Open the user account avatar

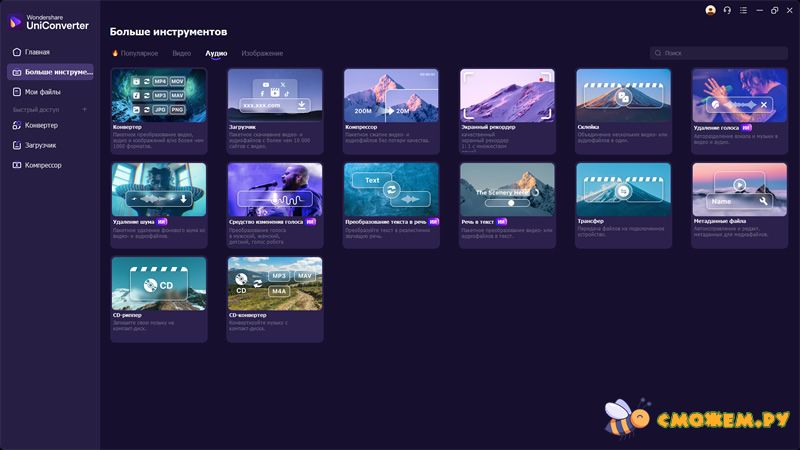pyautogui.click(x=711, y=10)
